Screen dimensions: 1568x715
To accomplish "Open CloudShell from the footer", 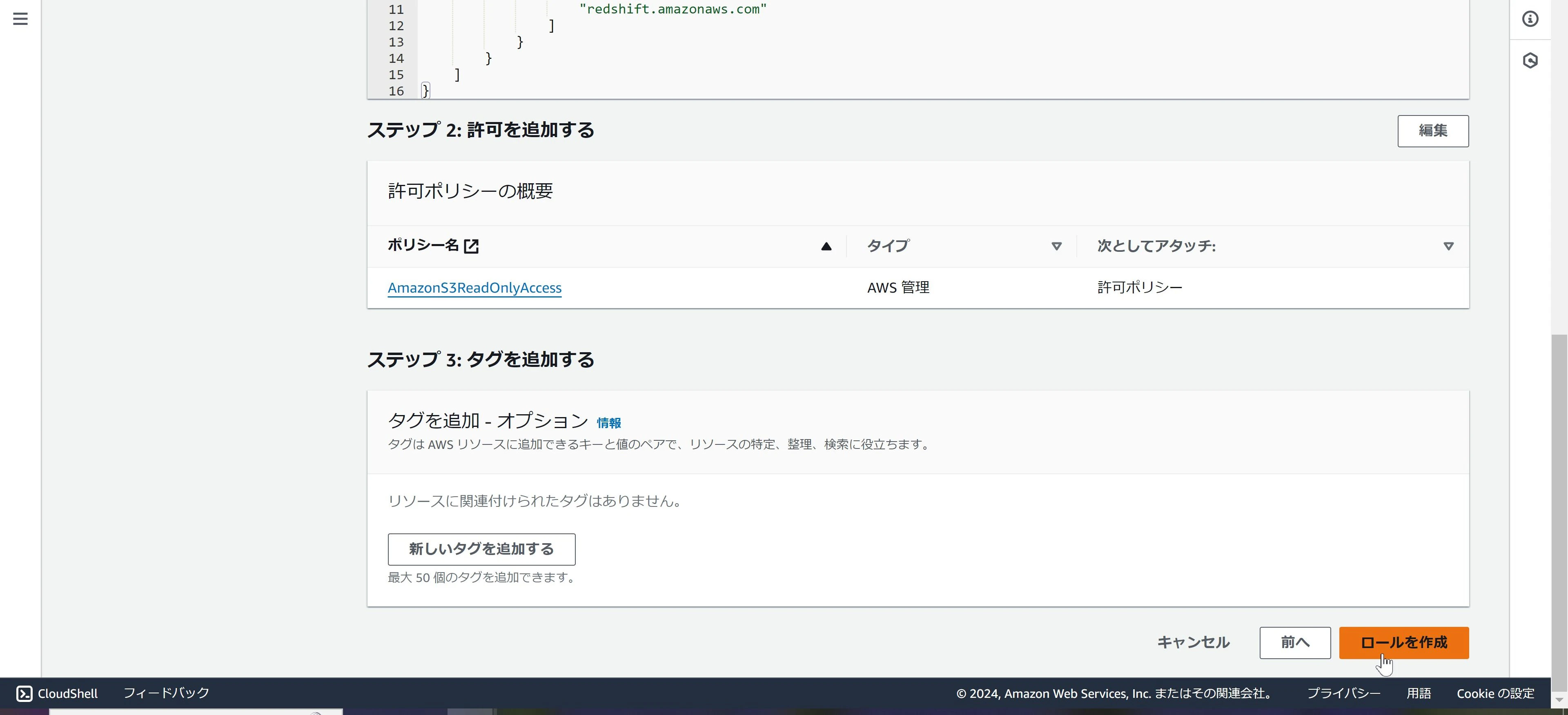I will tap(57, 693).
